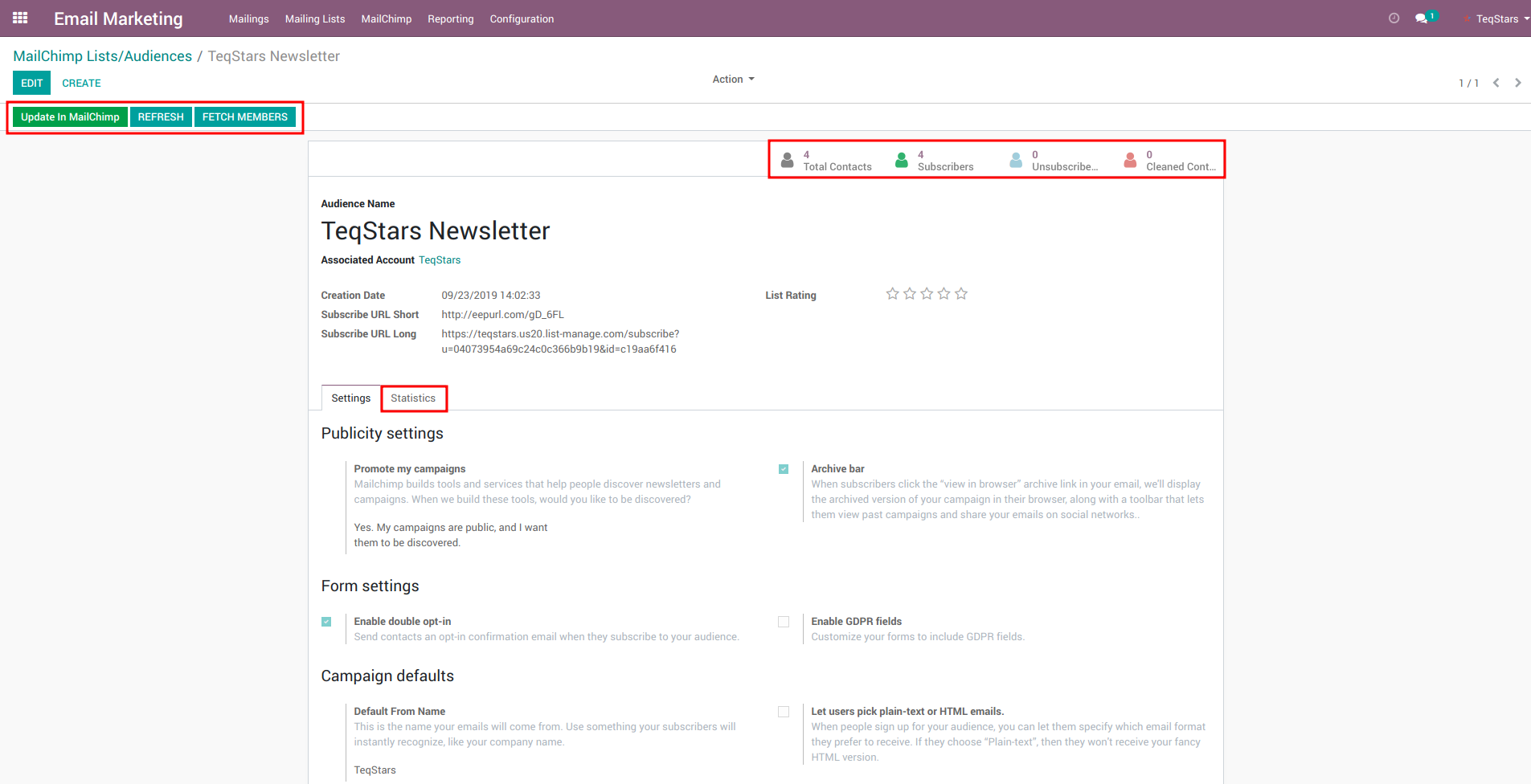Set List Rating to five stars

tap(961, 294)
